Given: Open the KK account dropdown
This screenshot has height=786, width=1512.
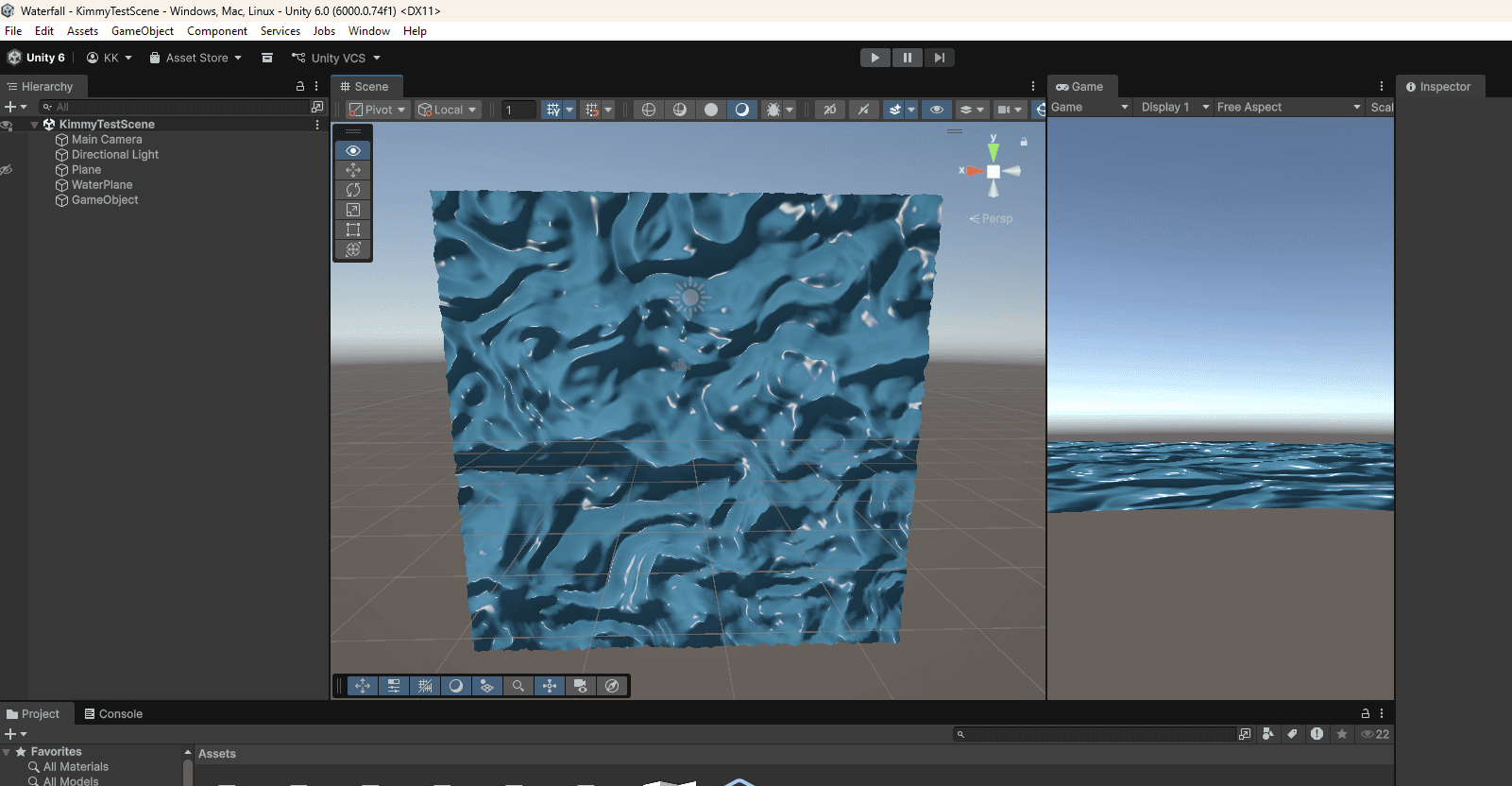Looking at the screenshot, I should click(x=110, y=58).
